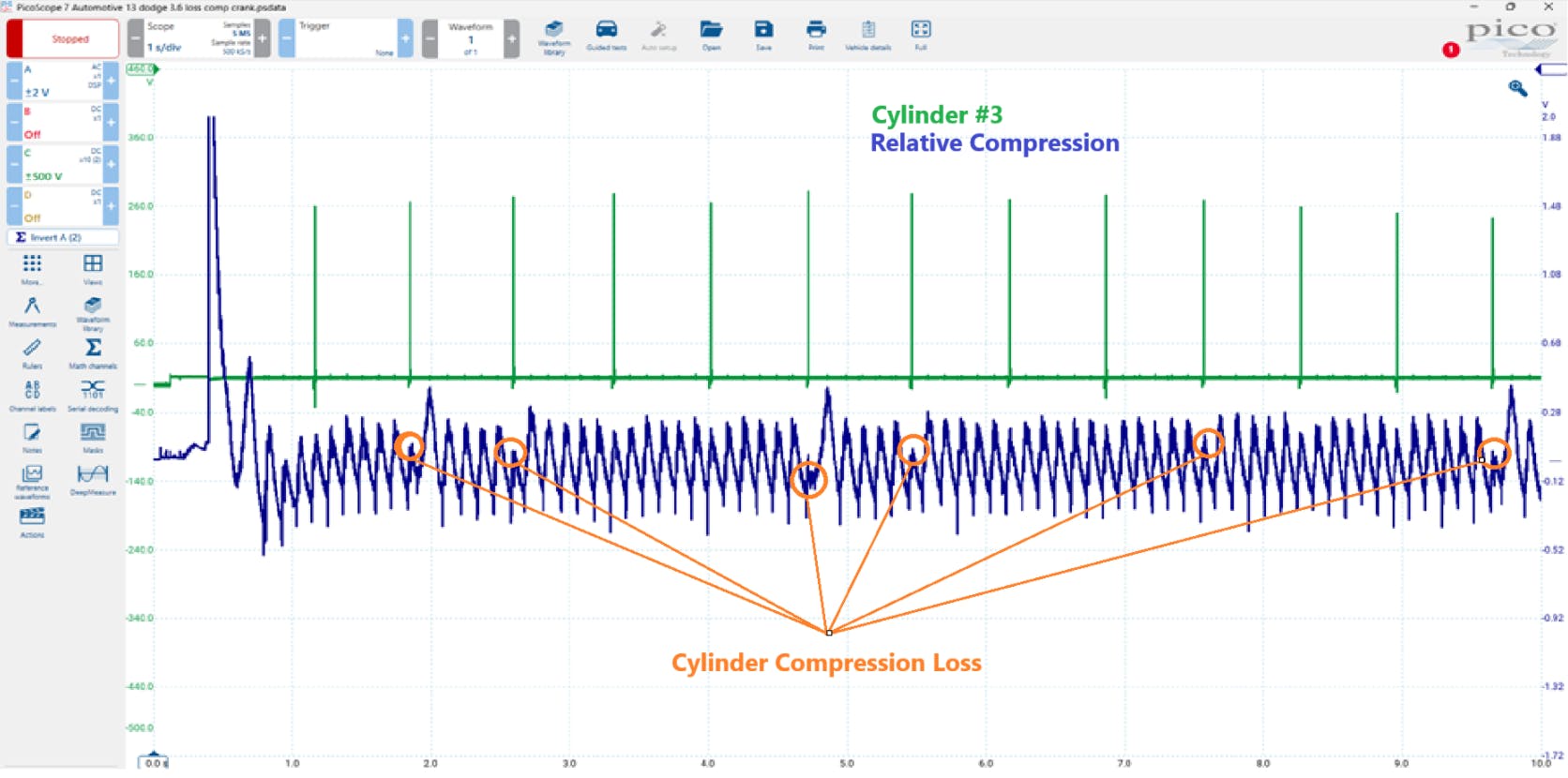Open a saved waveform file
1568x778 pixels.
711,35
